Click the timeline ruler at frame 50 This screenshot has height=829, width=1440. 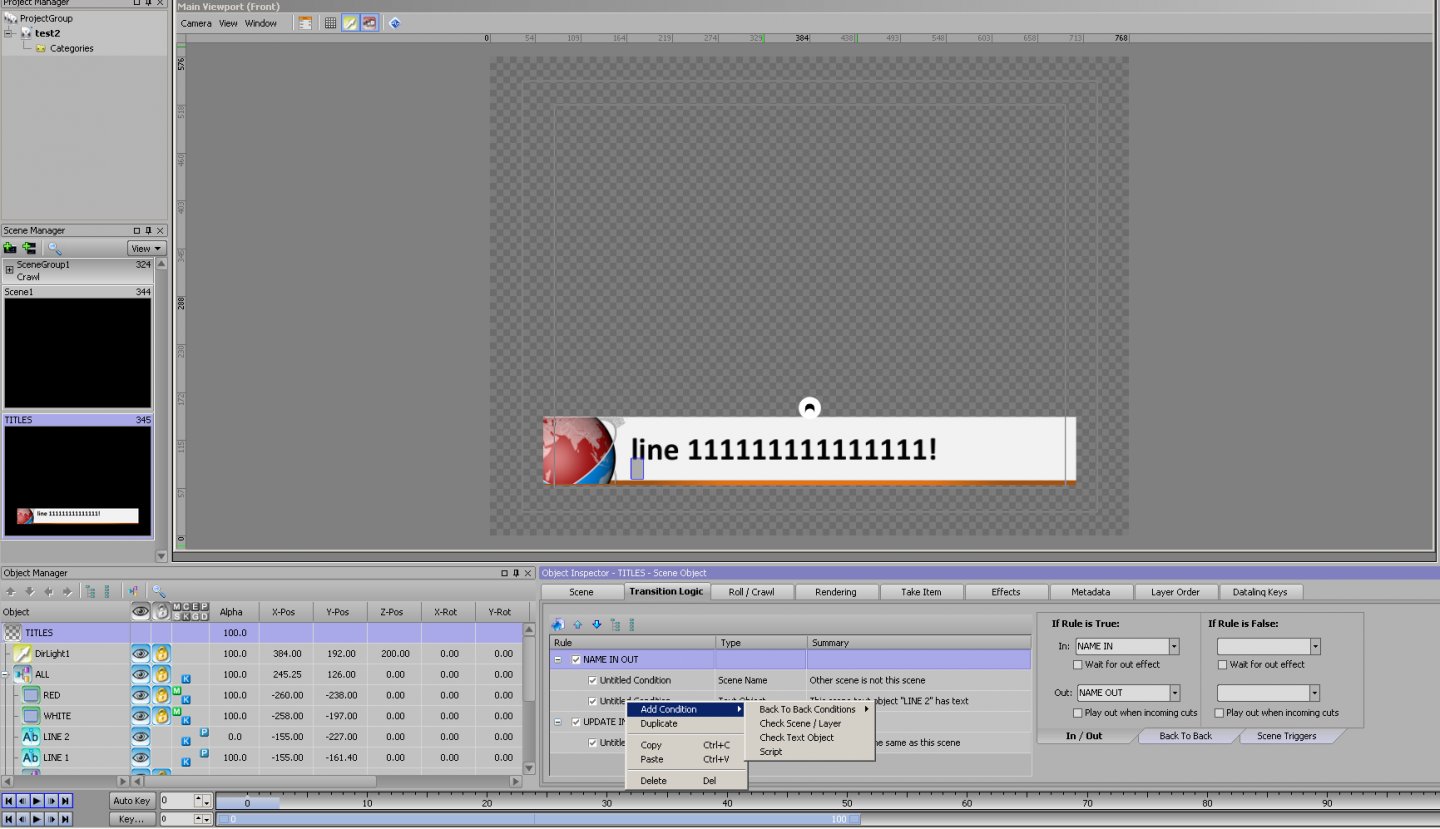pos(847,802)
